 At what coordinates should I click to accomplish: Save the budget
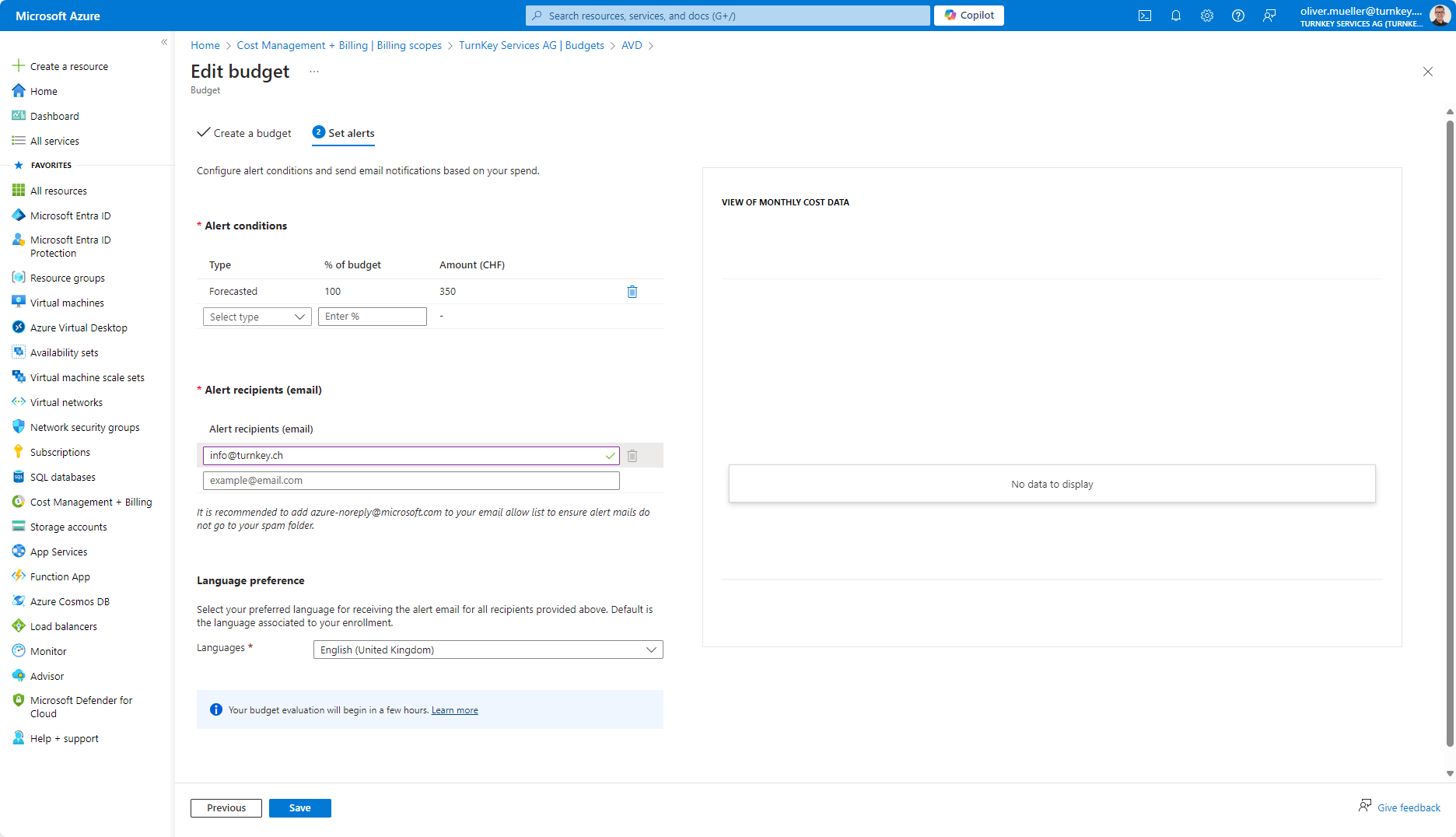pos(299,808)
